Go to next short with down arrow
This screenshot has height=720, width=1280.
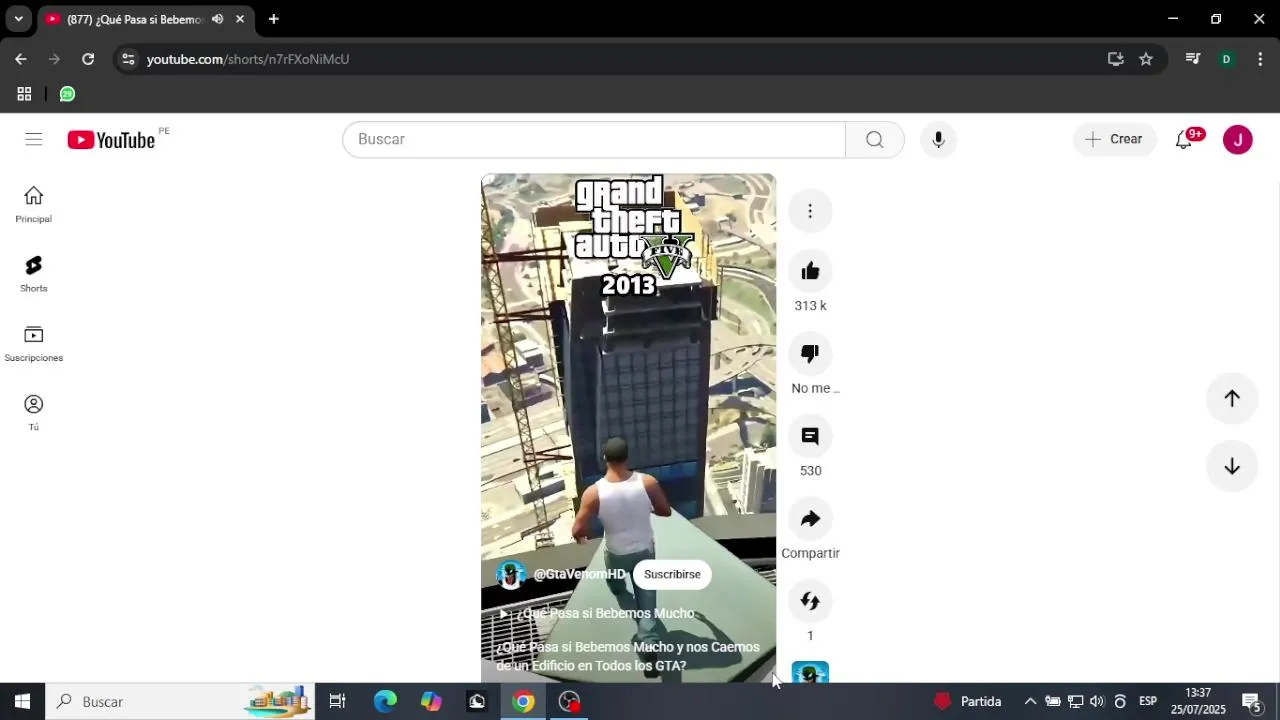(x=1232, y=467)
